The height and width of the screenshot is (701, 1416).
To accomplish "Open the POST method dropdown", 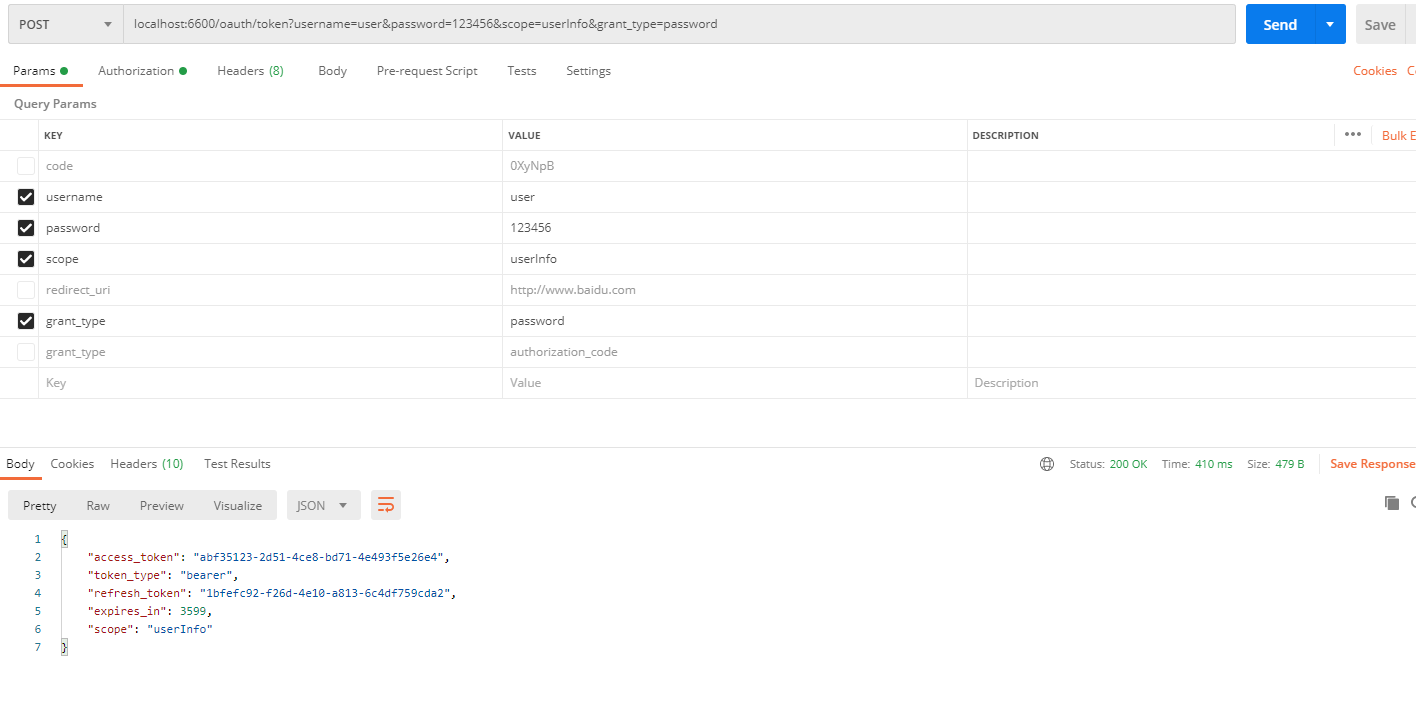I will (x=65, y=24).
